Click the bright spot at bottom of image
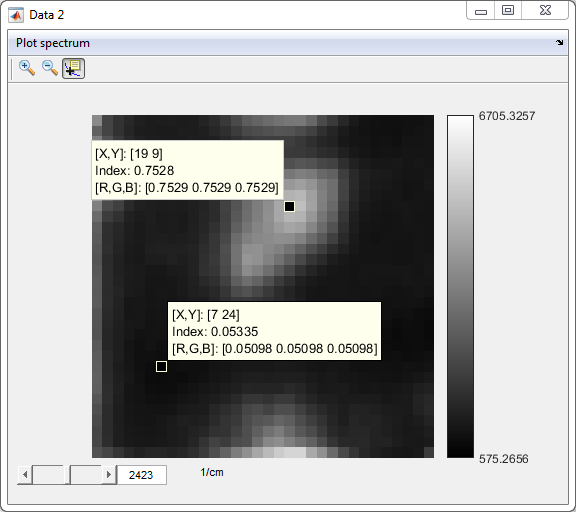Screen dimensions: 576x512 point(289,452)
